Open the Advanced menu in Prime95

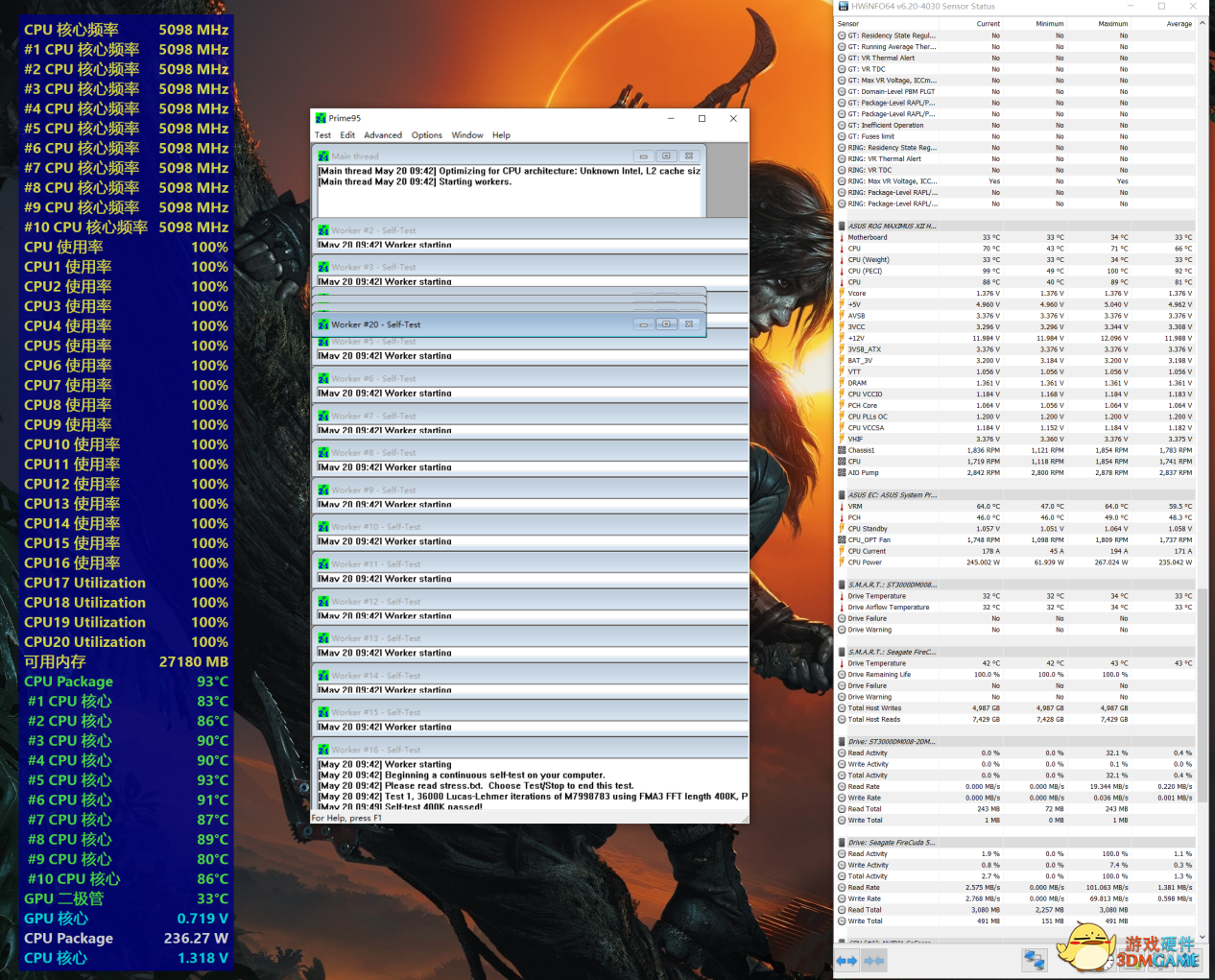(383, 135)
